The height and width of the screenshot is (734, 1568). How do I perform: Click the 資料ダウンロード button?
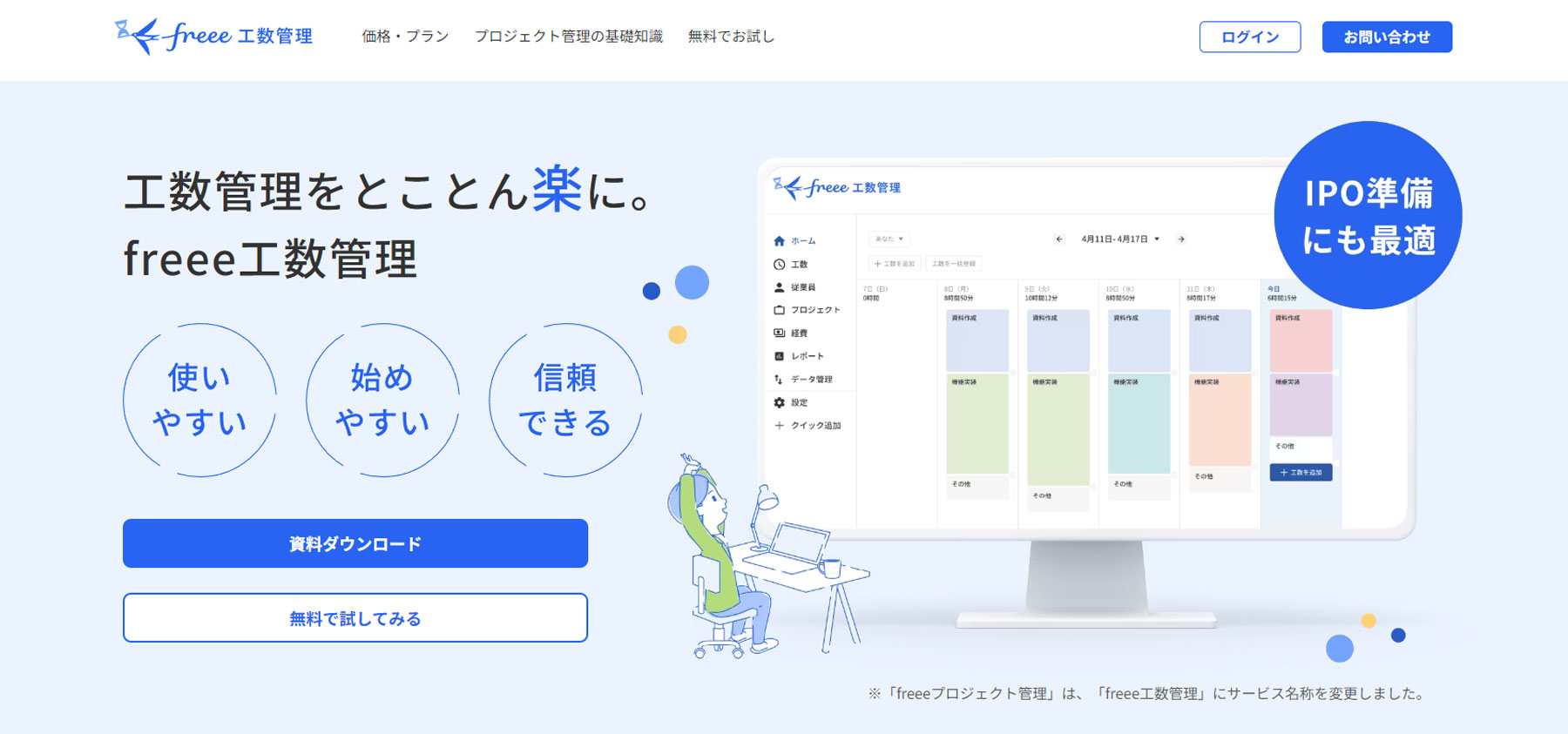pyautogui.click(x=355, y=543)
